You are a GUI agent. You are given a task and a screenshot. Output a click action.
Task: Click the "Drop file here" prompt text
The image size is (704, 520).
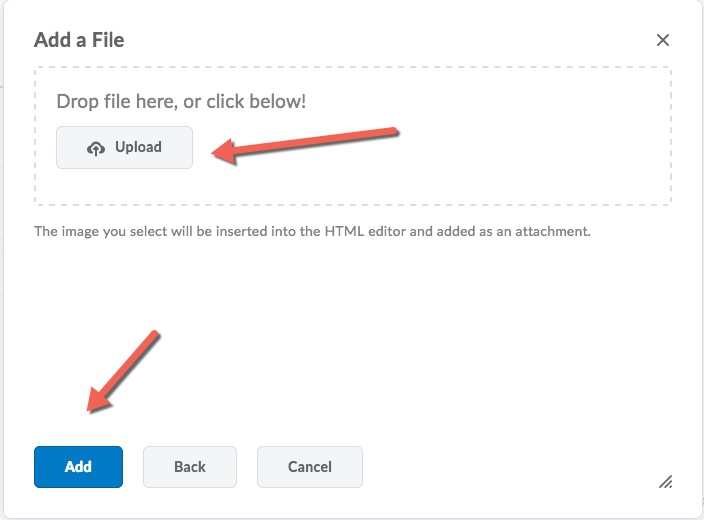(x=181, y=101)
